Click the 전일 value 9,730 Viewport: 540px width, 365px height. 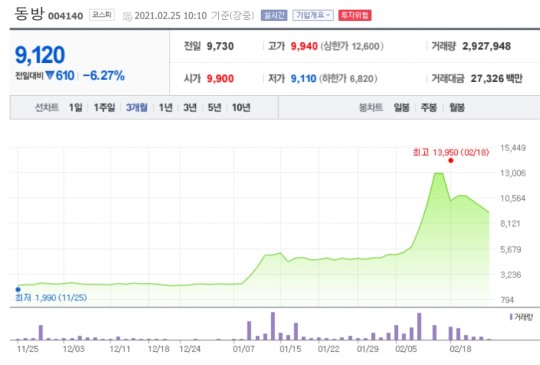[x=220, y=46]
